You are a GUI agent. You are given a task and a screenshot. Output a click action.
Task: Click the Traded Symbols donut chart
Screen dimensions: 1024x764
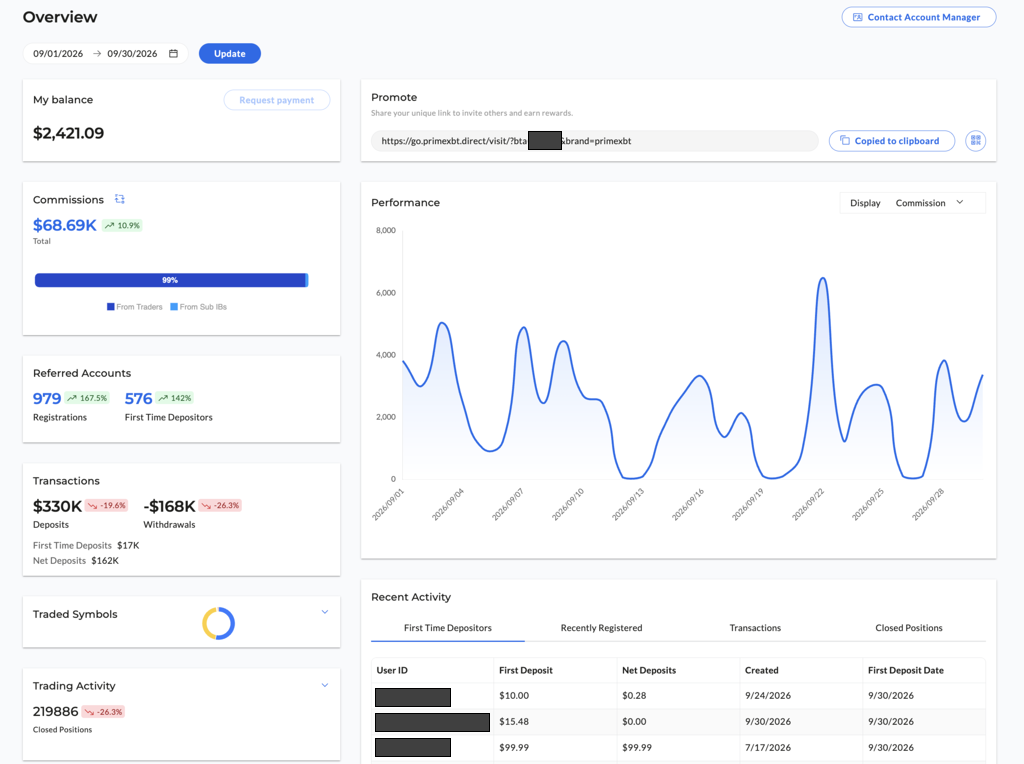click(218, 623)
